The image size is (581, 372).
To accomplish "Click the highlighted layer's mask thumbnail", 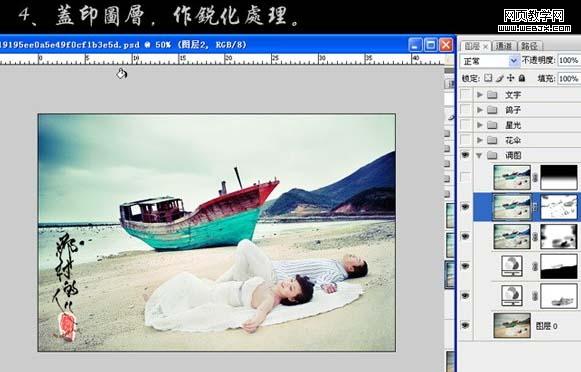I will [559, 207].
